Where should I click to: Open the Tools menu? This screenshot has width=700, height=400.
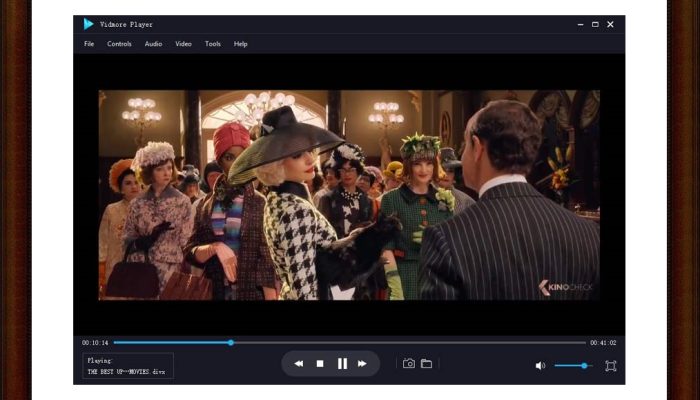click(x=212, y=44)
